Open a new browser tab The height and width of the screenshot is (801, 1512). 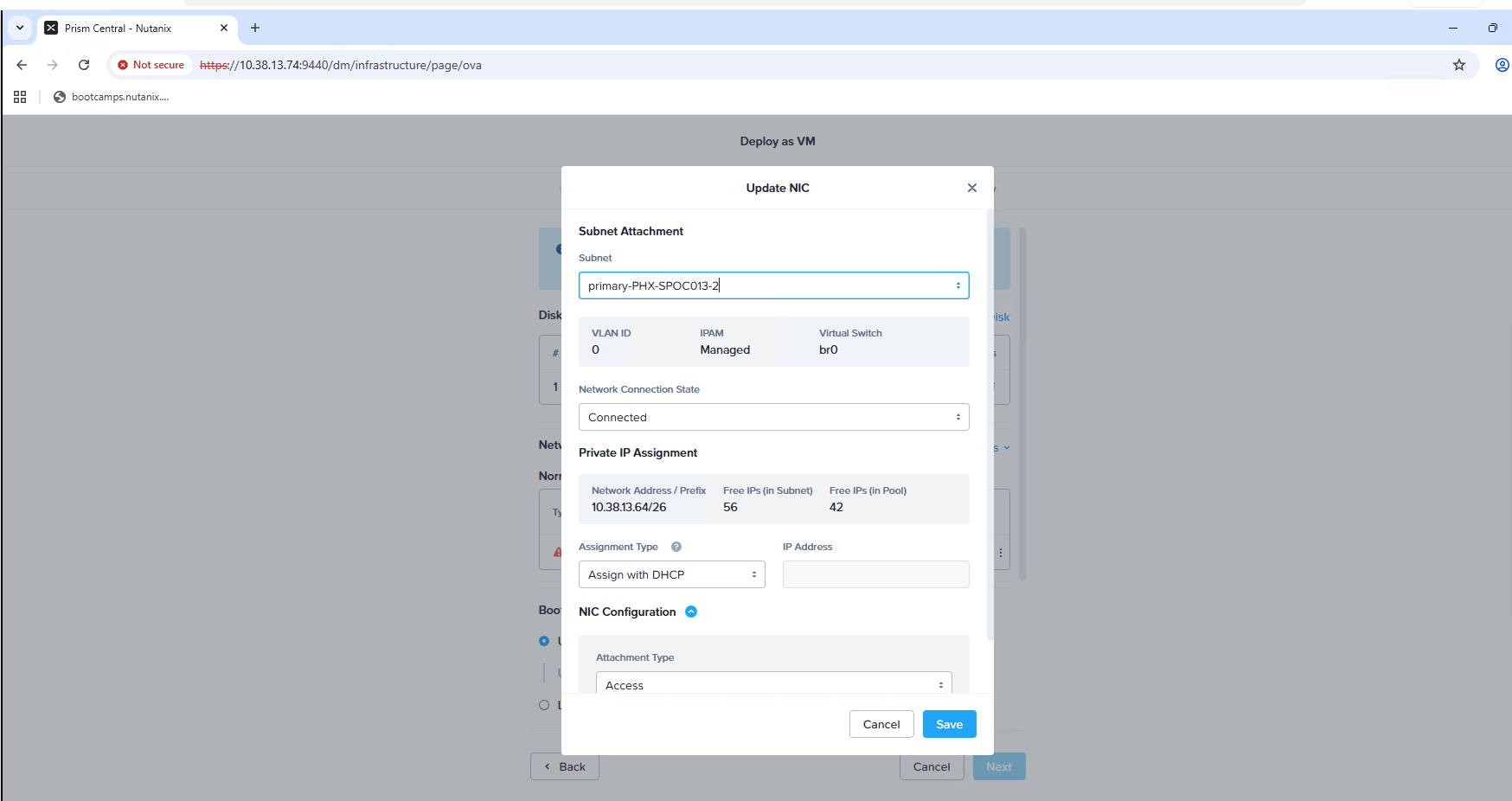pos(255,28)
